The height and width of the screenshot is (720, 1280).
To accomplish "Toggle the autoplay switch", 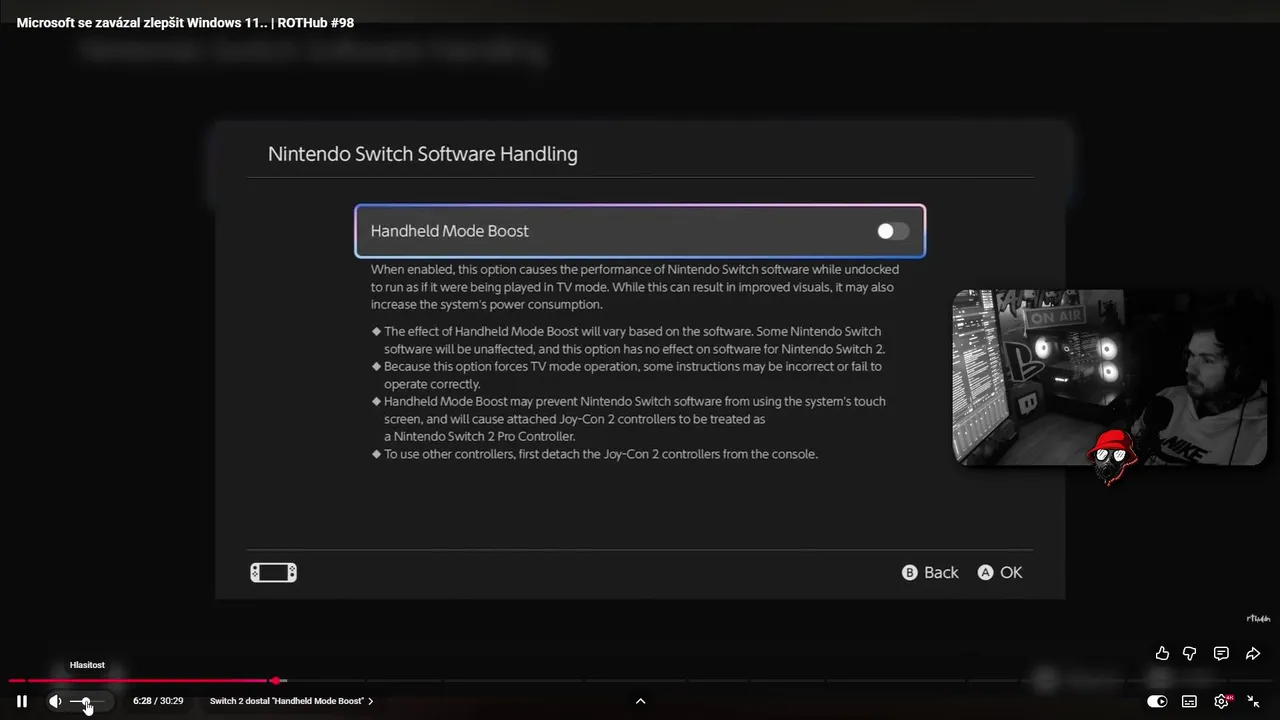I will pos(1157,701).
